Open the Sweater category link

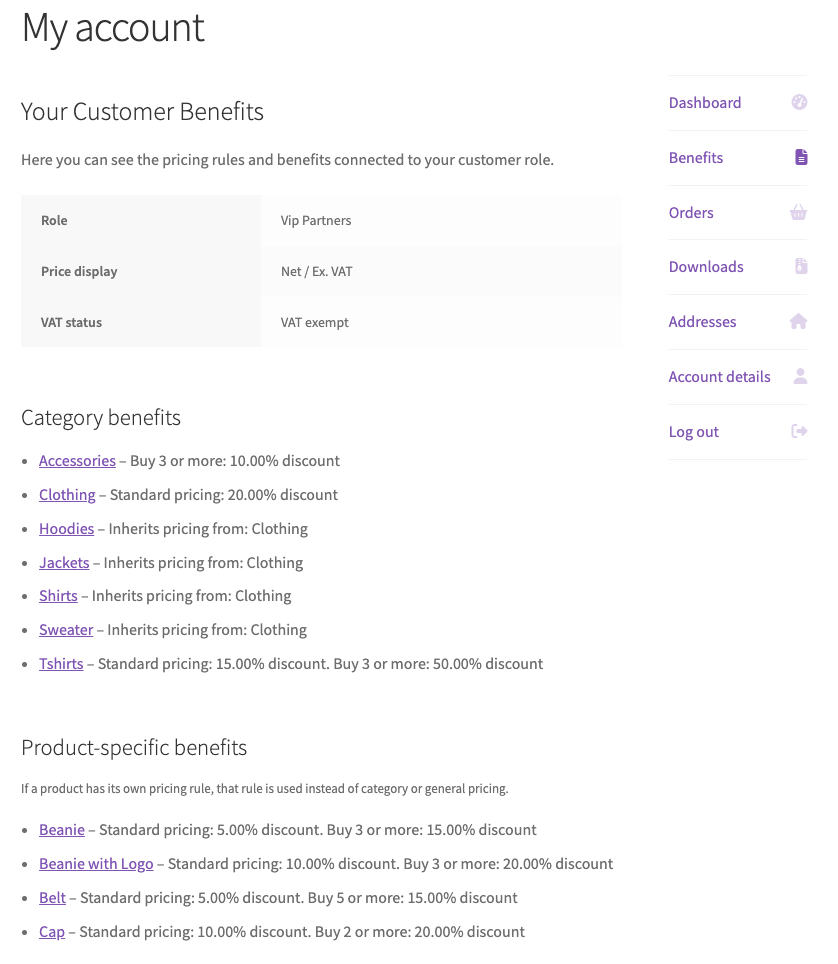click(66, 630)
